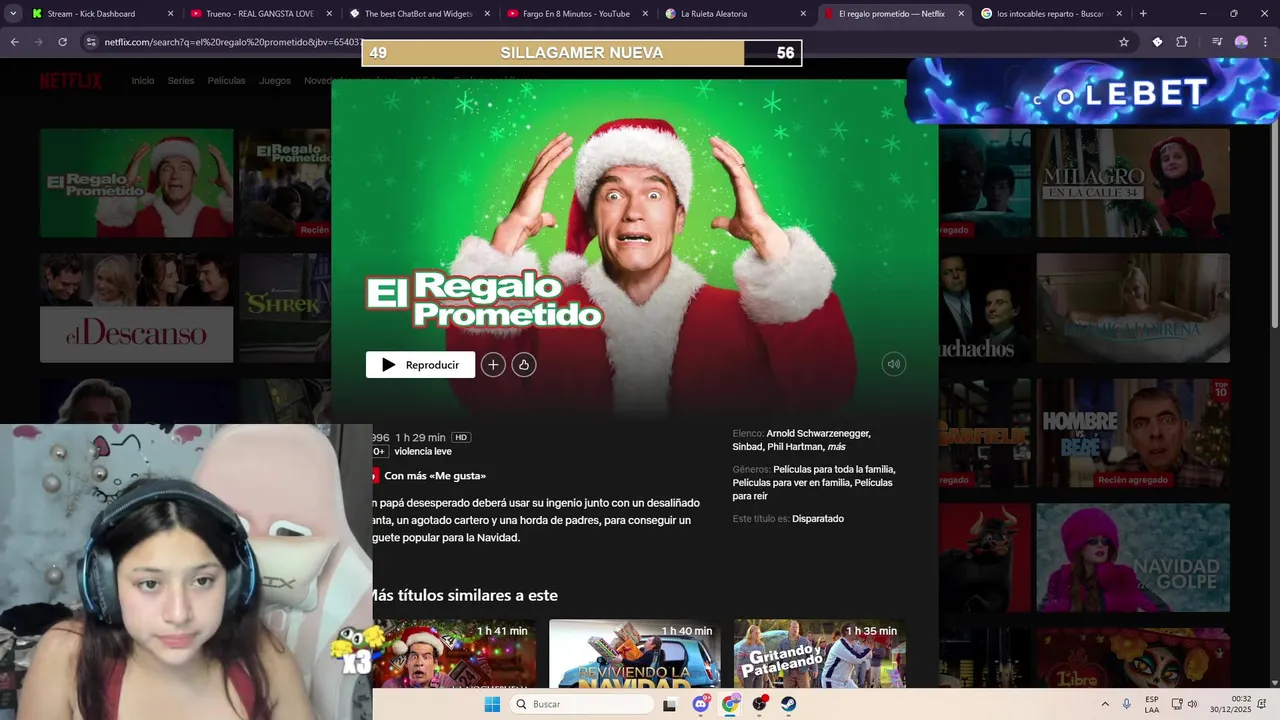View site information icon in address bar

[91, 42]
